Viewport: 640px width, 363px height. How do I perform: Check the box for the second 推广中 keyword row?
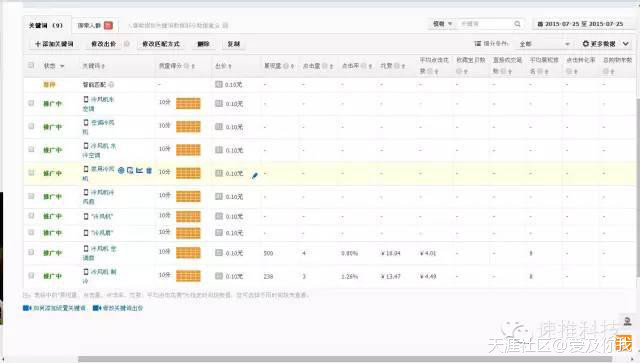[x=31, y=126]
